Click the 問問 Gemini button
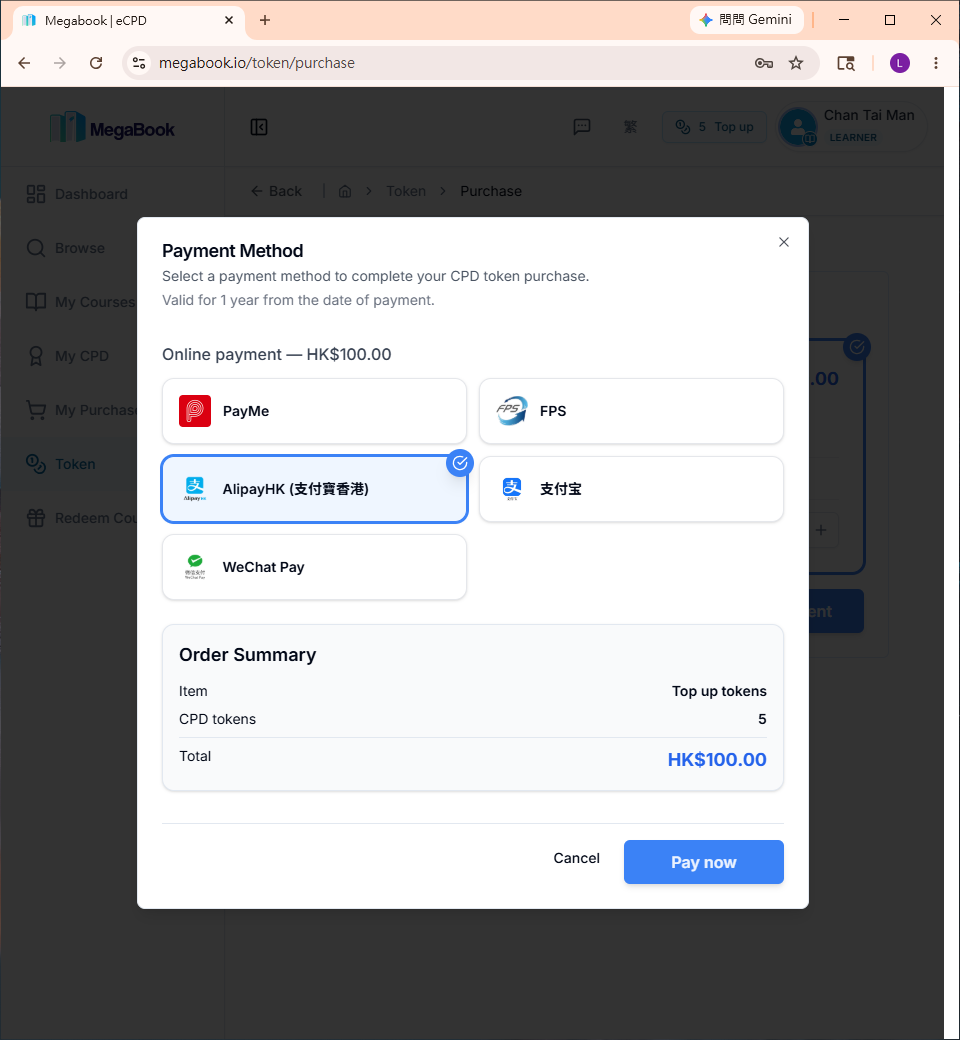This screenshot has height=1040, width=960. coord(746,20)
